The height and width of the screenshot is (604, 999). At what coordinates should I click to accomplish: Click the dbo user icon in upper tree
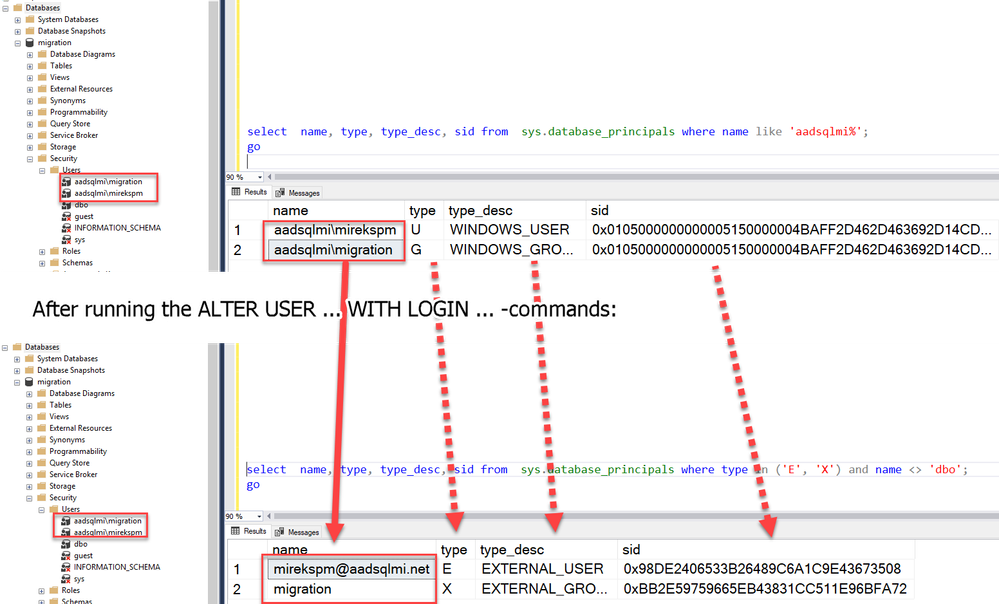[x=66, y=205]
